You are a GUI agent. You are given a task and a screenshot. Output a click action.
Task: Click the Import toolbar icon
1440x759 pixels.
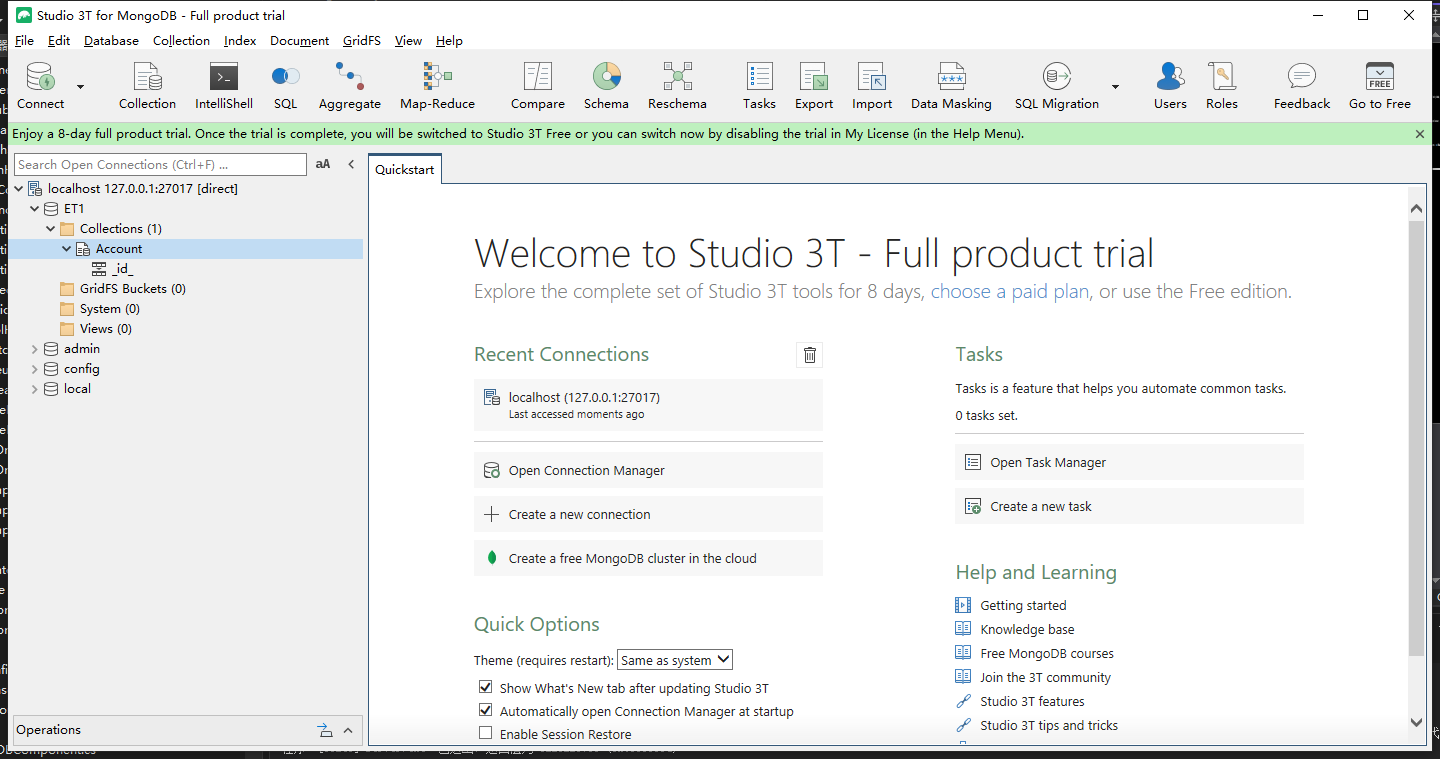tap(872, 86)
